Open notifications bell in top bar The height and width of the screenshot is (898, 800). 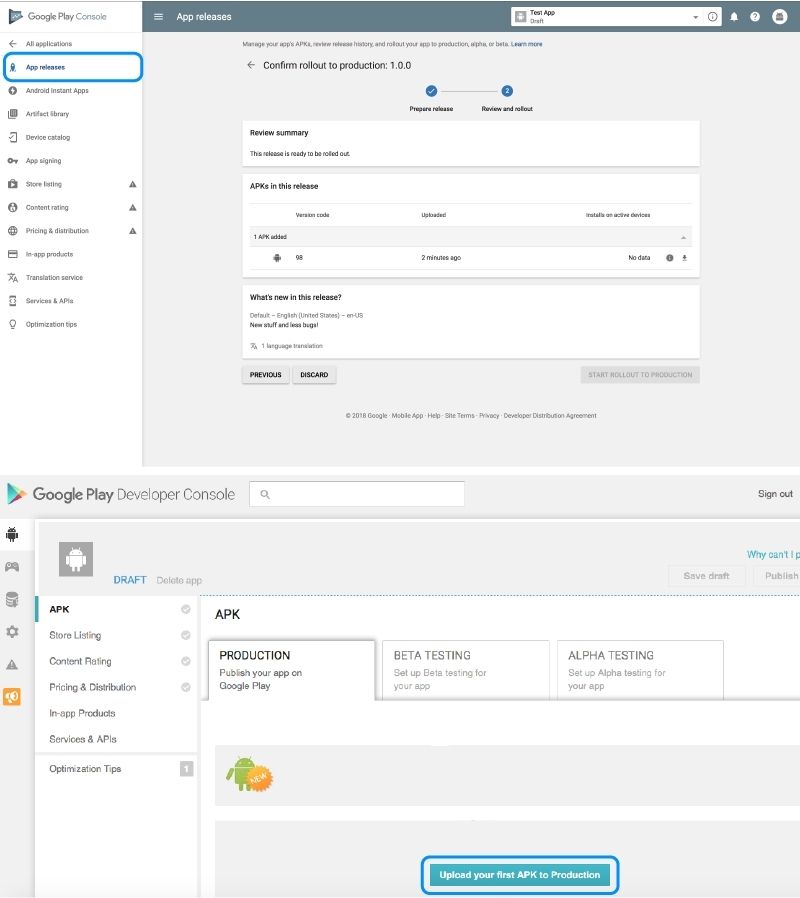coord(735,16)
